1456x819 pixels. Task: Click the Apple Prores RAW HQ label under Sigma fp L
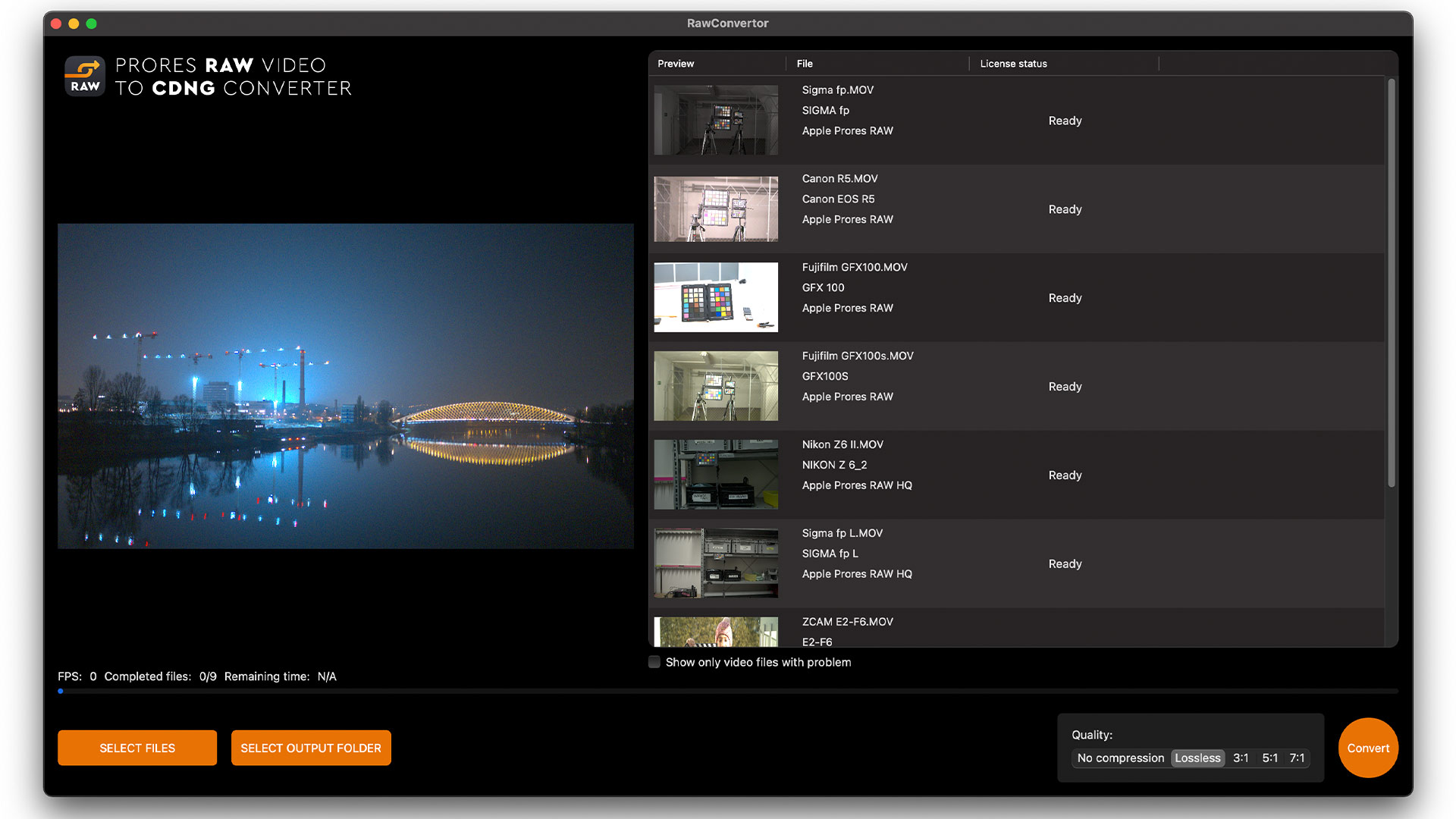(857, 574)
